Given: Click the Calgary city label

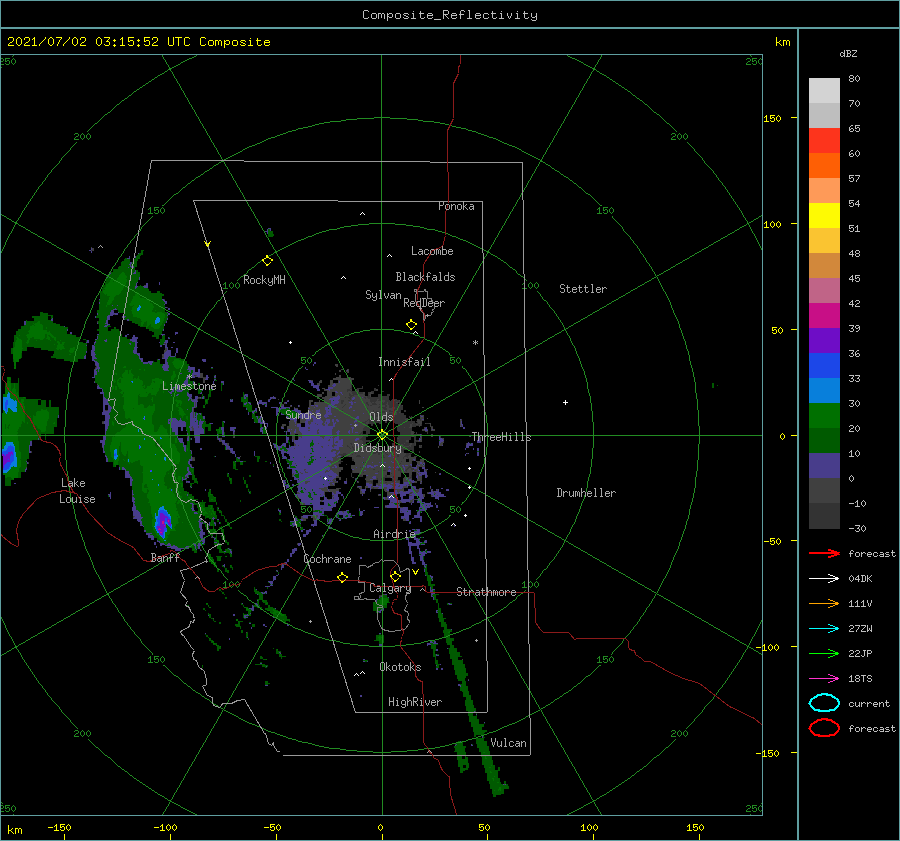Looking at the screenshot, I should tap(390, 588).
